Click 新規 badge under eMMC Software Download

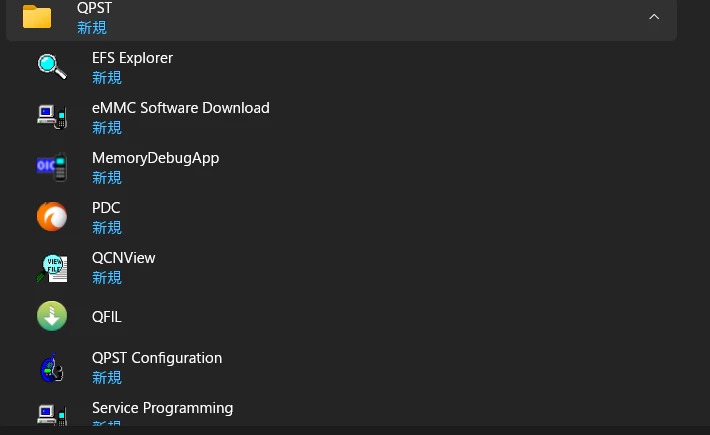[107, 128]
